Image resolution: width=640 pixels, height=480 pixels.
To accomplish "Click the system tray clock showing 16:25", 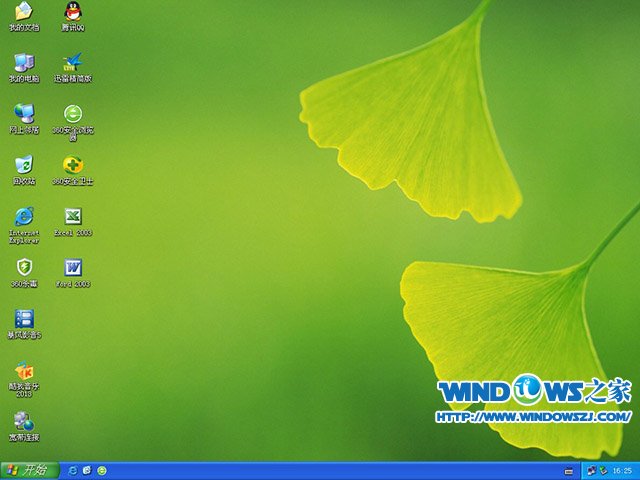I will pos(621,470).
